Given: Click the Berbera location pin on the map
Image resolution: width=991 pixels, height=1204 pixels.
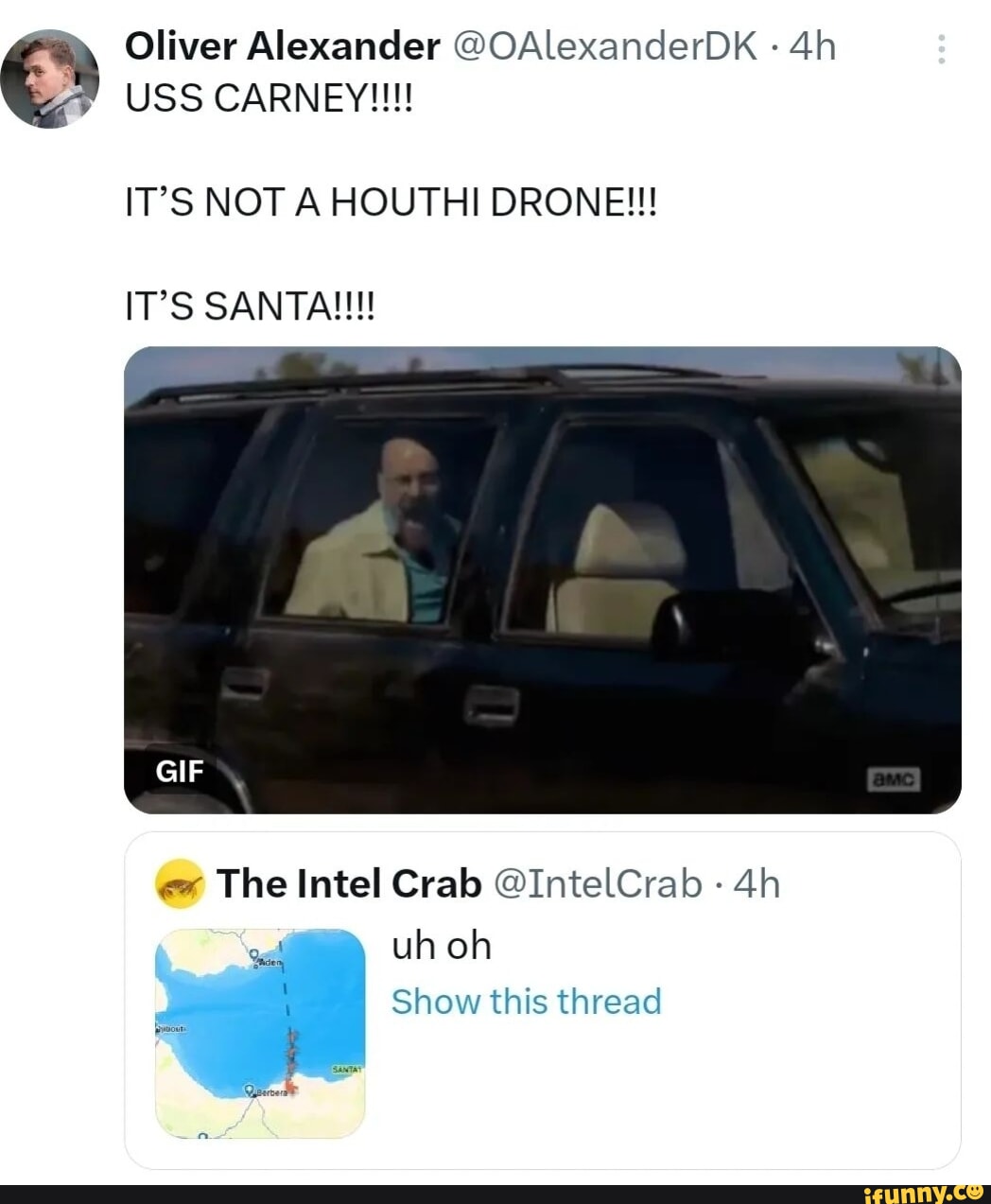Looking at the screenshot, I should coord(251,1090).
